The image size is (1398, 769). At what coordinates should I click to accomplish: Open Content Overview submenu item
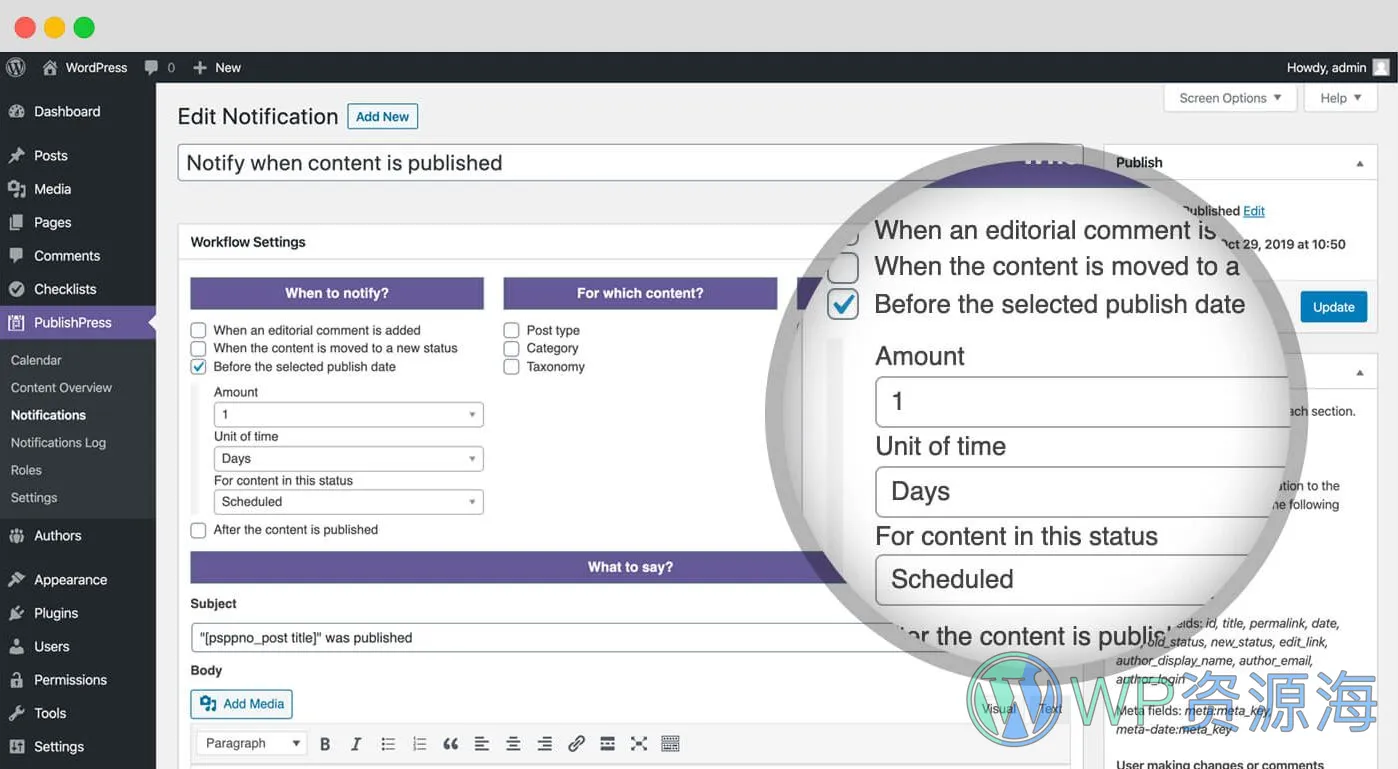click(61, 388)
